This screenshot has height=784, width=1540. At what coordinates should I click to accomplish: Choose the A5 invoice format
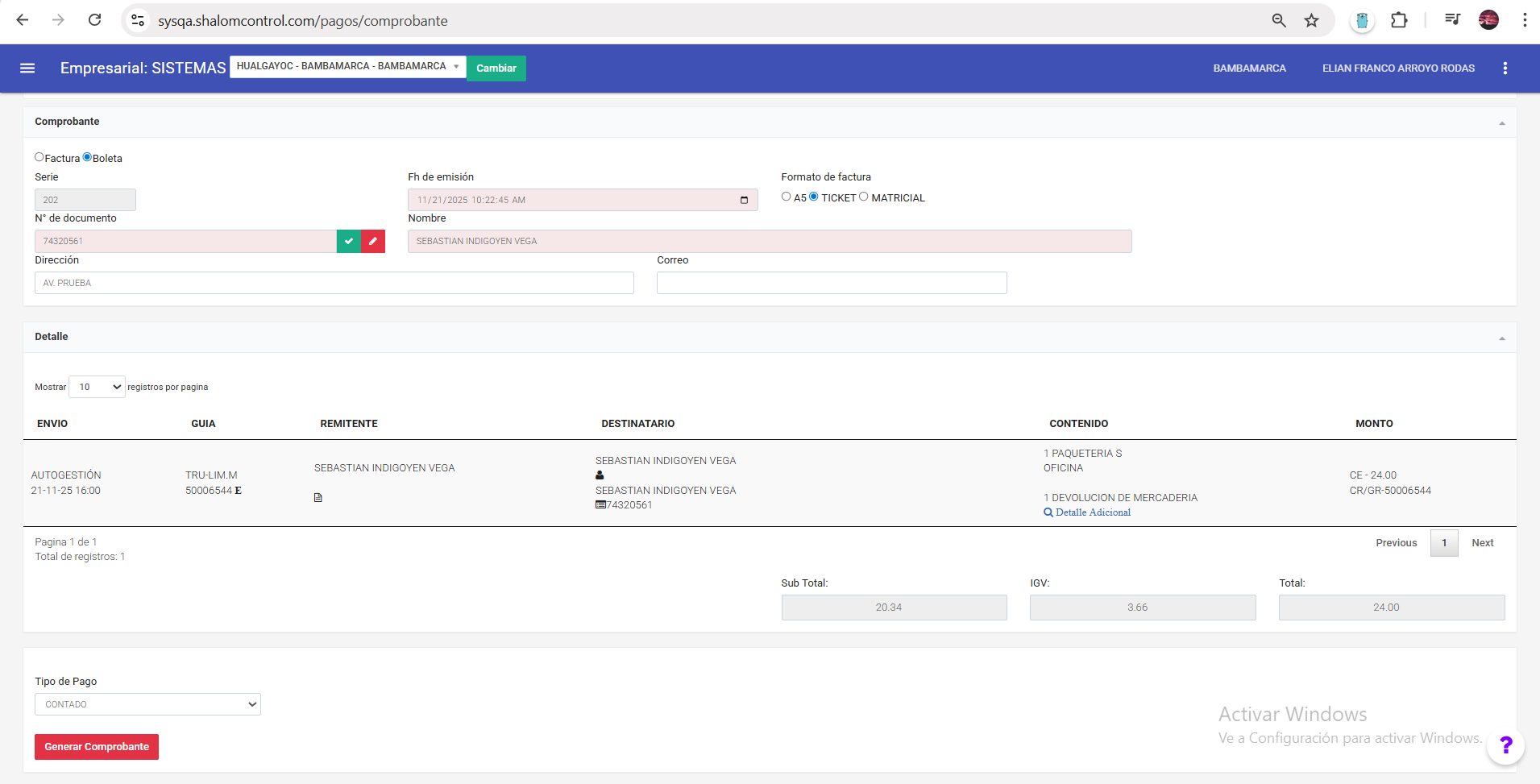(x=786, y=197)
